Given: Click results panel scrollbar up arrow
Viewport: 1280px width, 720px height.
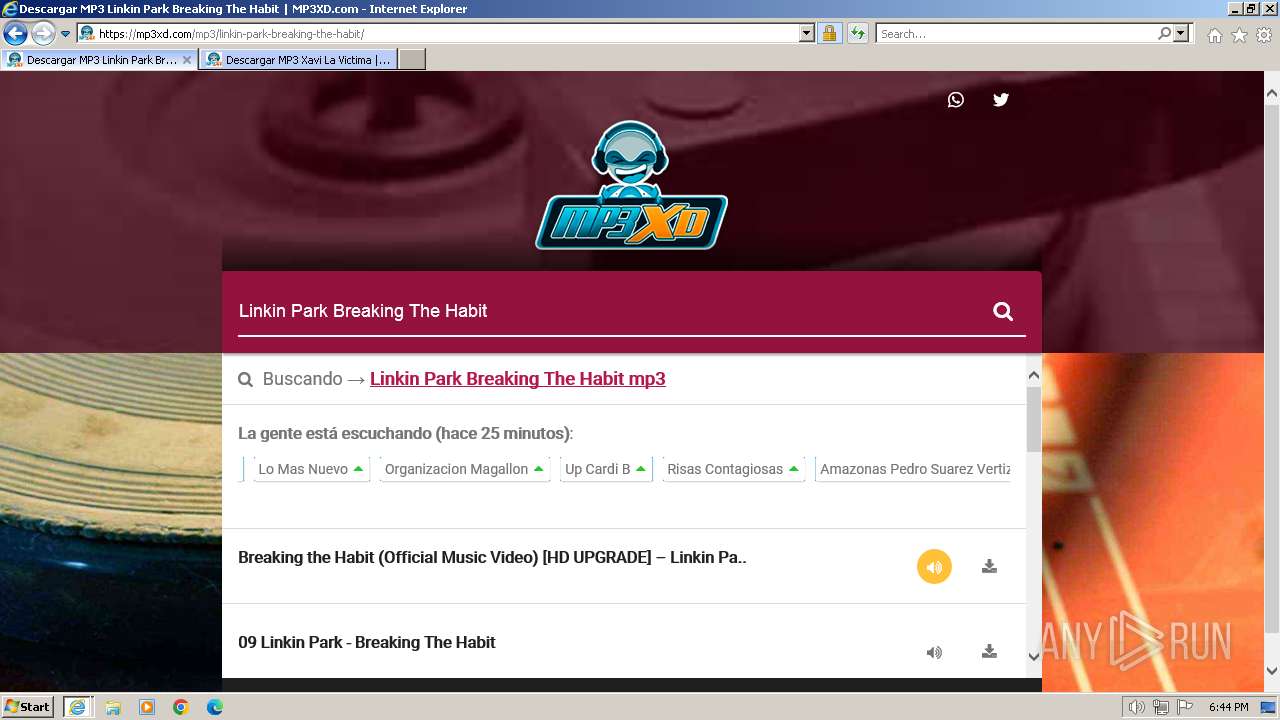Looking at the screenshot, I should (x=1034, y=376).
